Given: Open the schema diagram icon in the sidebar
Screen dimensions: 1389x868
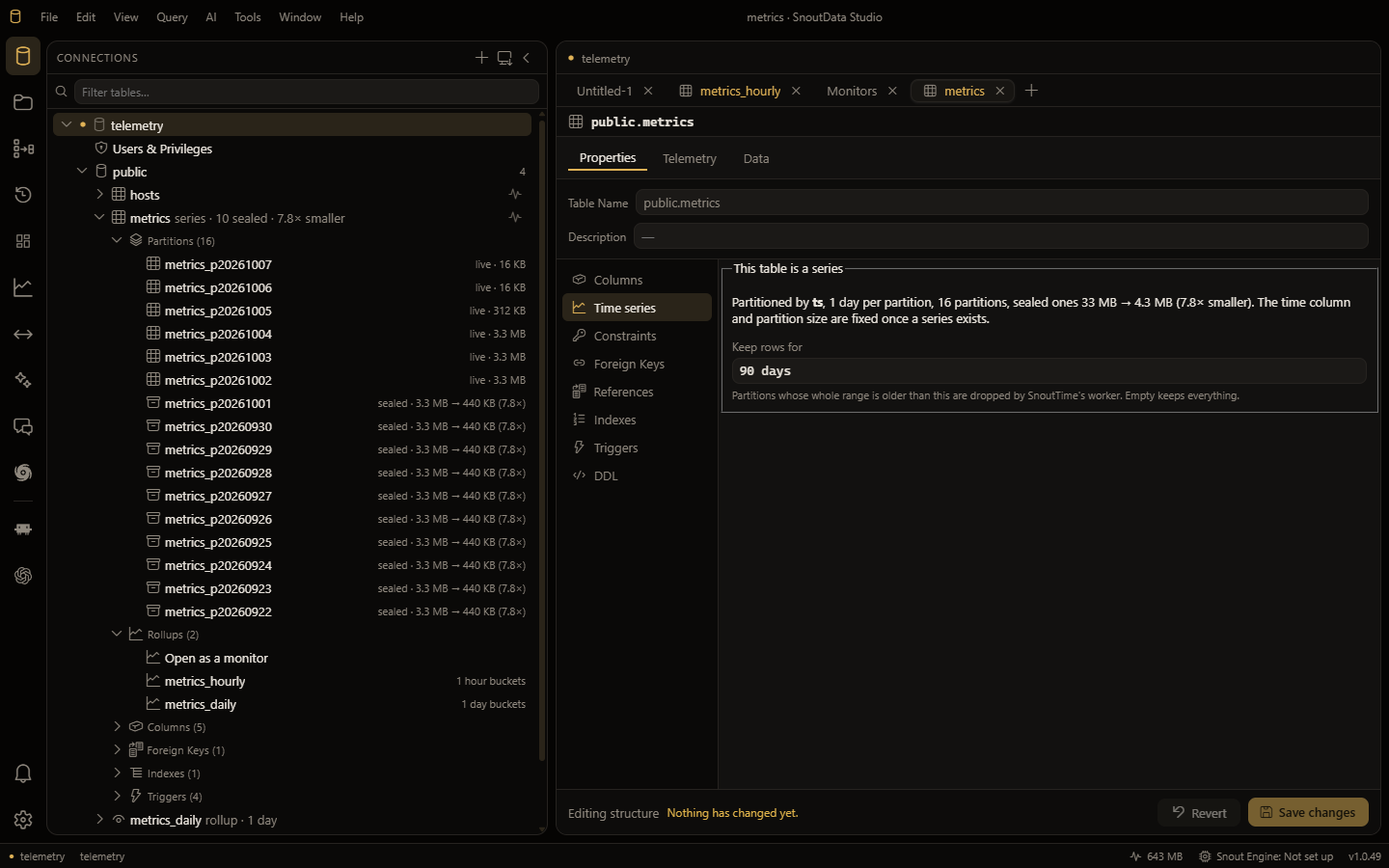Looking at the screenshot, I should click(x=23, y=149).
